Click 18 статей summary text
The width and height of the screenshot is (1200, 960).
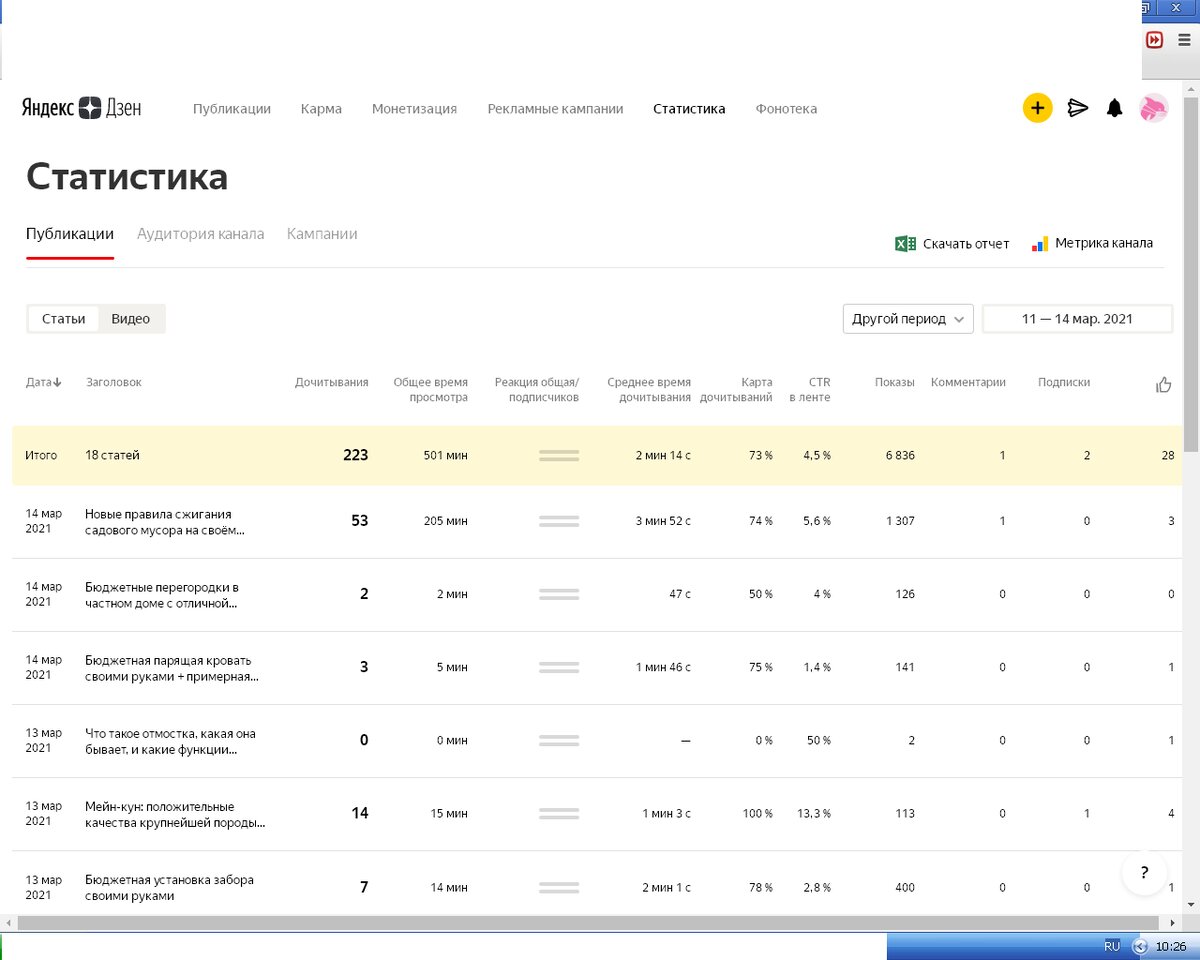pyautogui.click(x=113, y=455)
